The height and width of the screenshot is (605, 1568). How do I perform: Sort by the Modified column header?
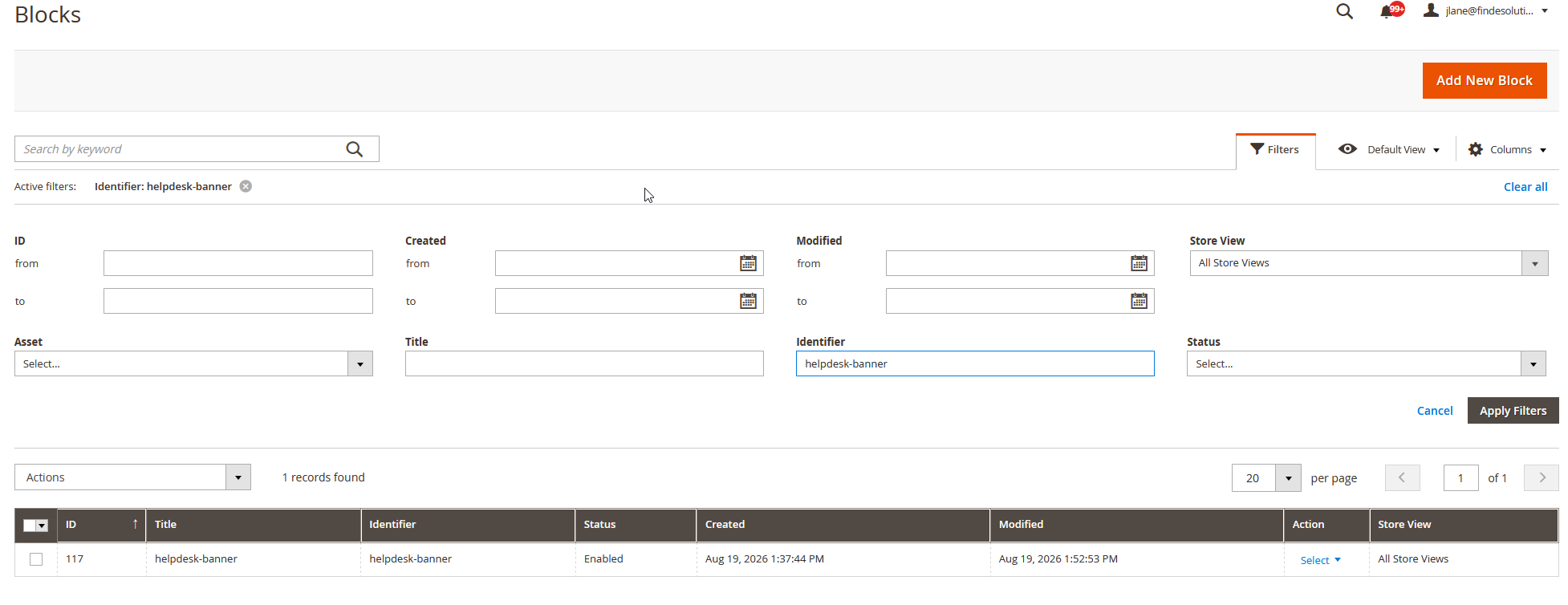coord(1136,525)
